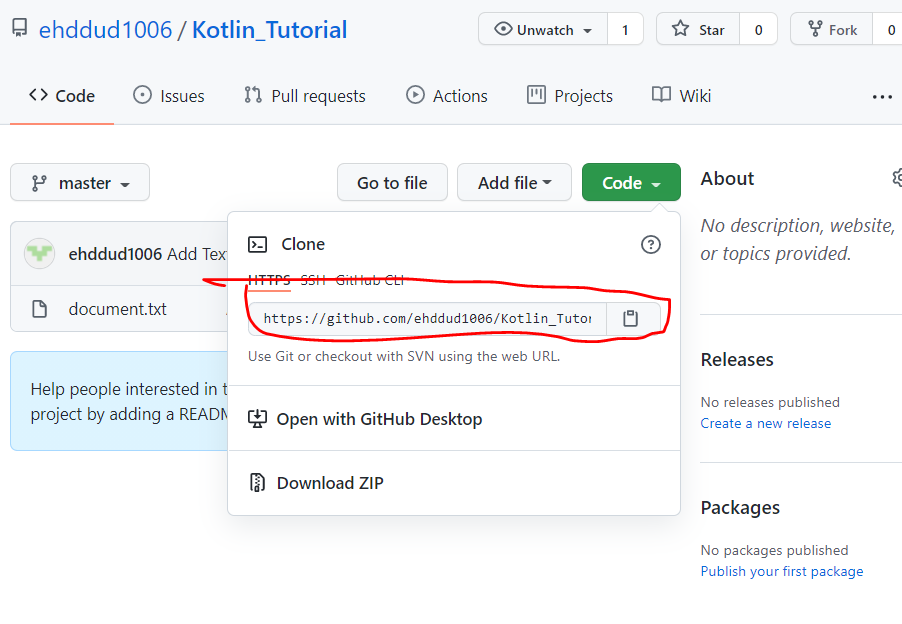The height and width of the screenshot is (624, 902).
Task: Open the Wiki tab
Action: pos(682,95)
